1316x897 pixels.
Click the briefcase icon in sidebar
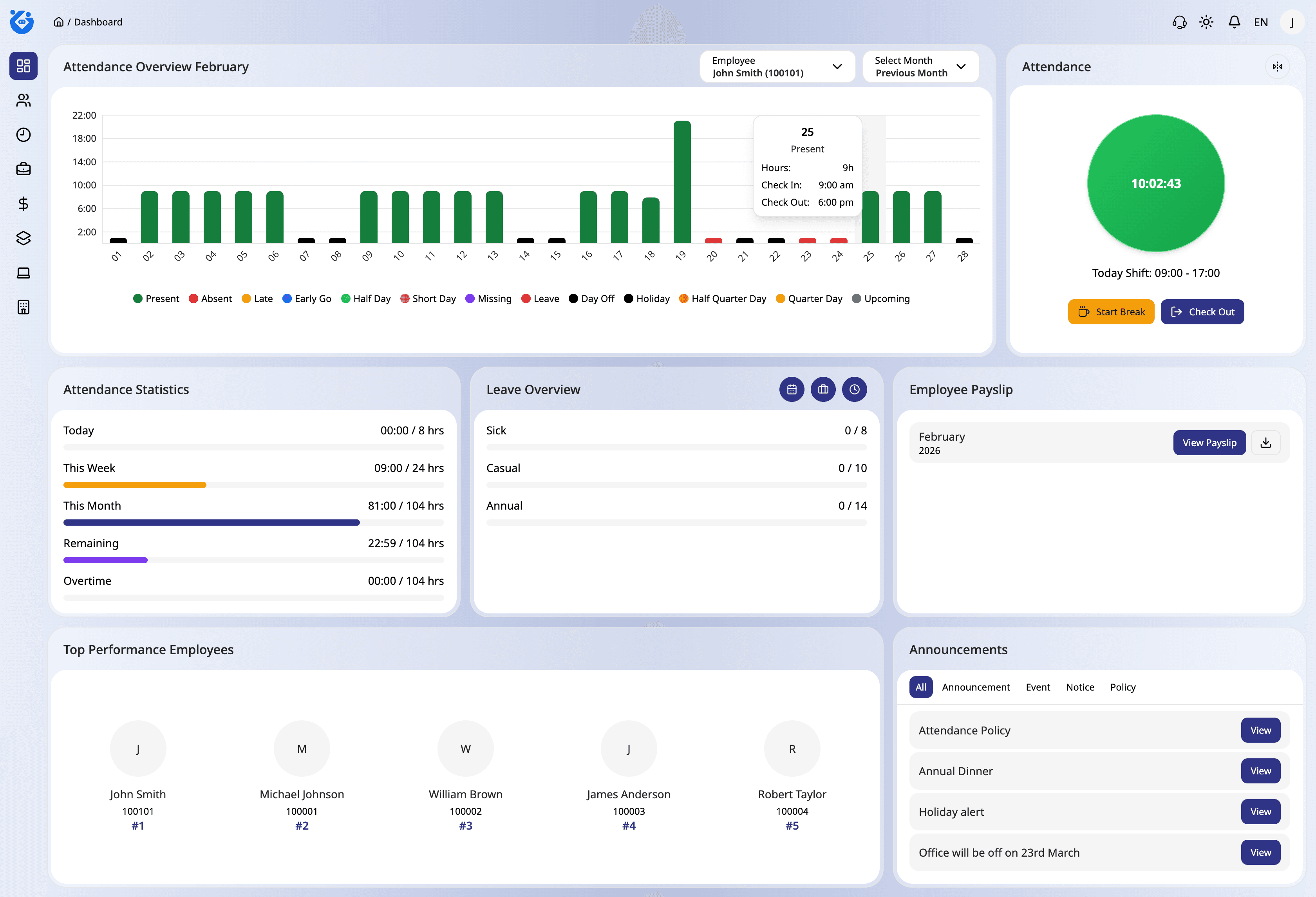click(23, 169)
